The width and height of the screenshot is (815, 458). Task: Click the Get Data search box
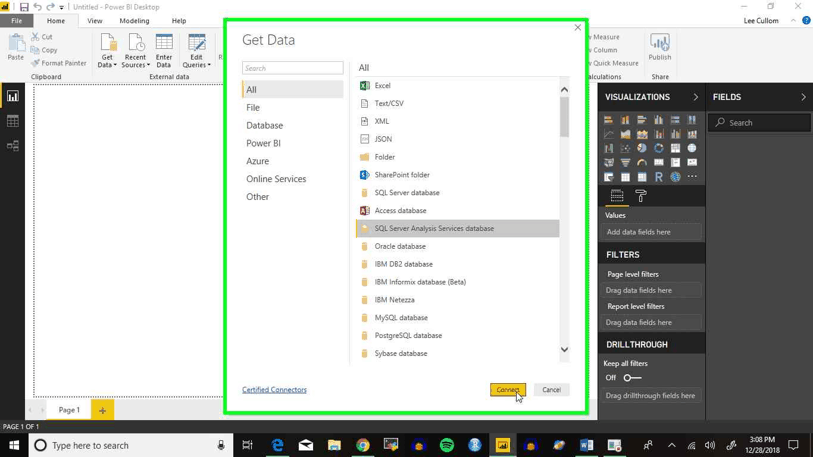click(x=293, y=68)
